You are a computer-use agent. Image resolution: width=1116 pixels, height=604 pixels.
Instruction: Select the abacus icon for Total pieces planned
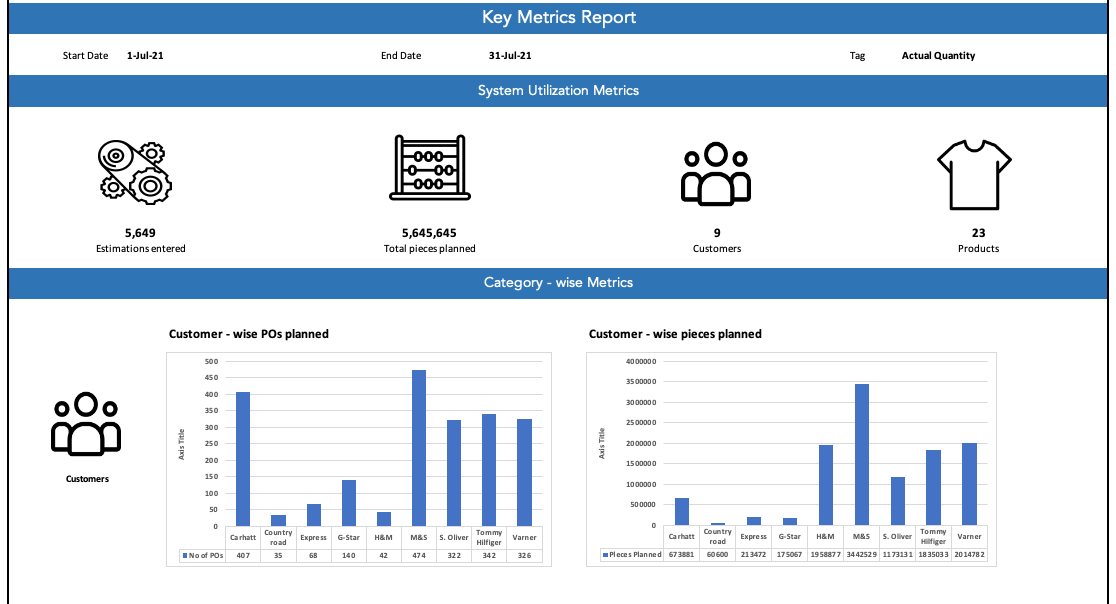point(430,168)
